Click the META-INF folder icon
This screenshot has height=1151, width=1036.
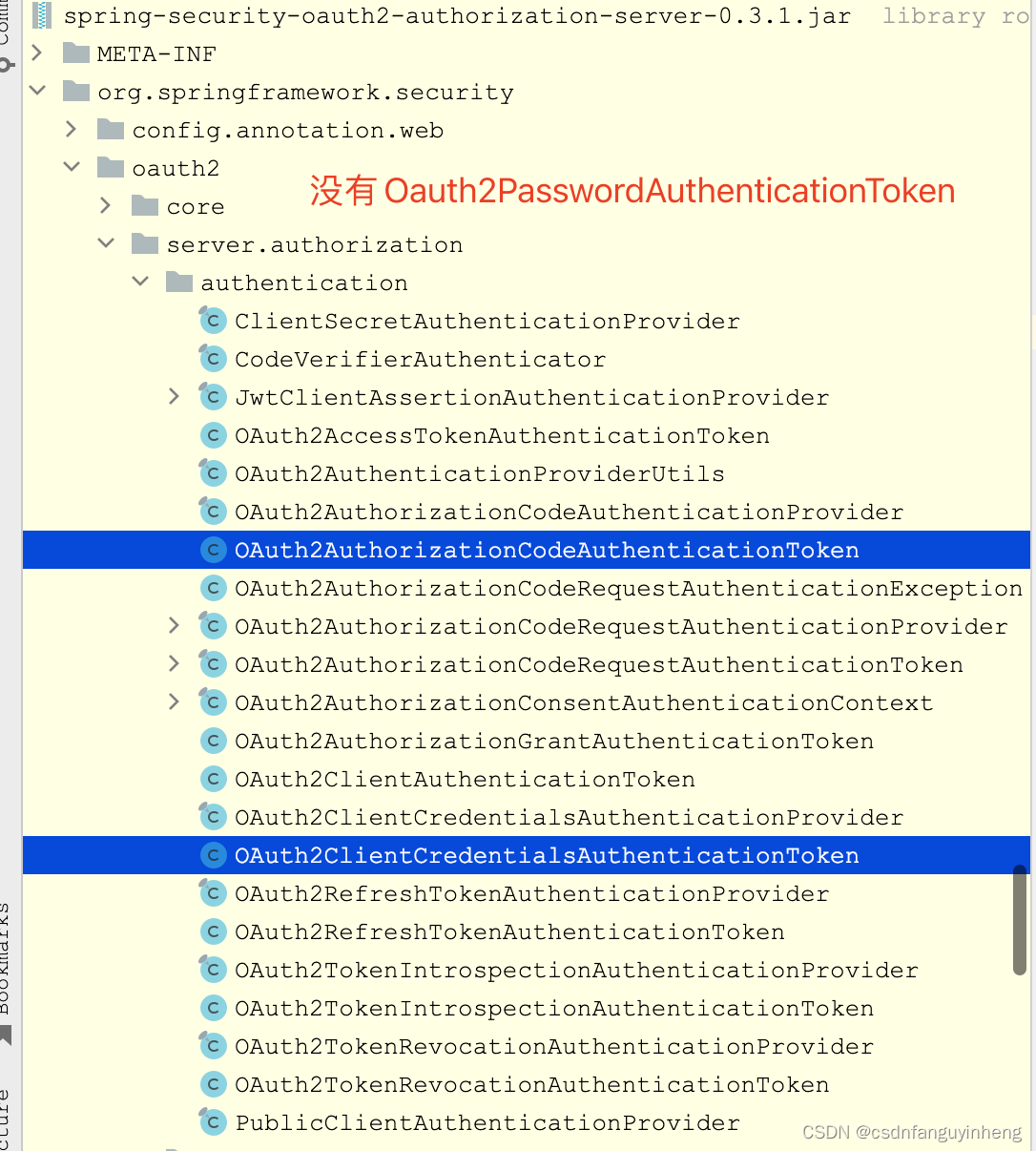76,53
